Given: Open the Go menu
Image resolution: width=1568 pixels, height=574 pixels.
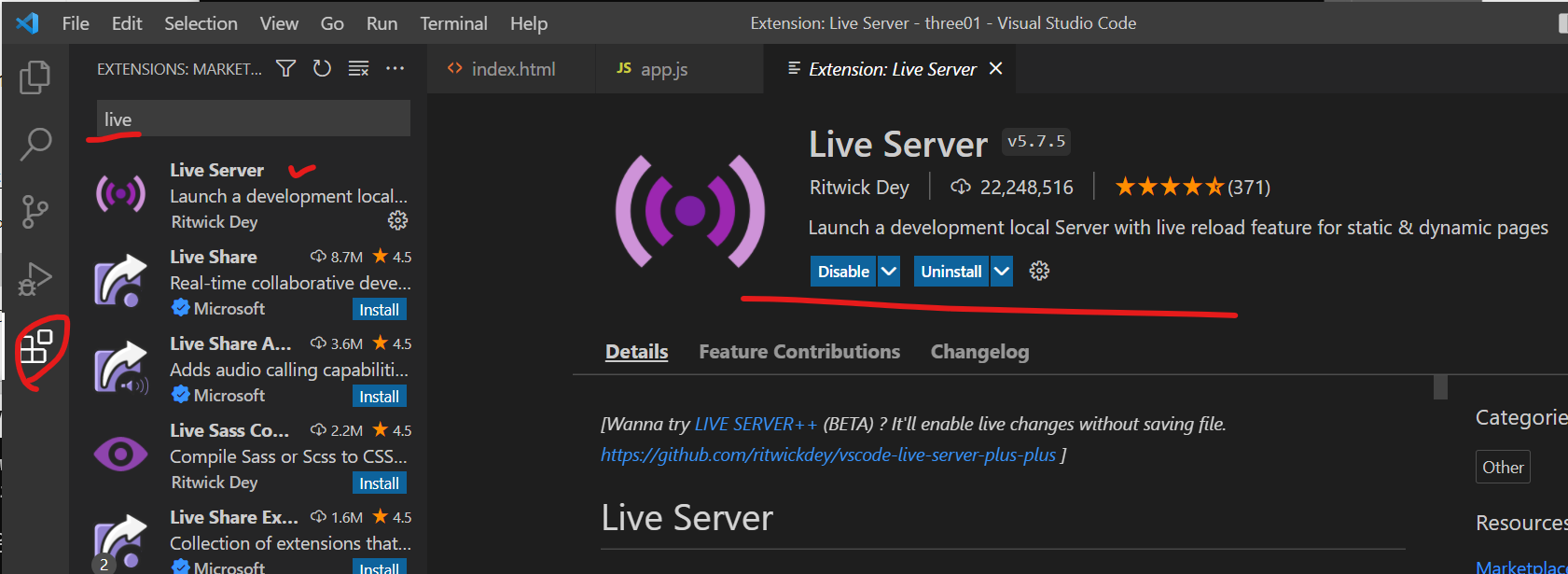Looking at the screenshot, I should (332, 23).
